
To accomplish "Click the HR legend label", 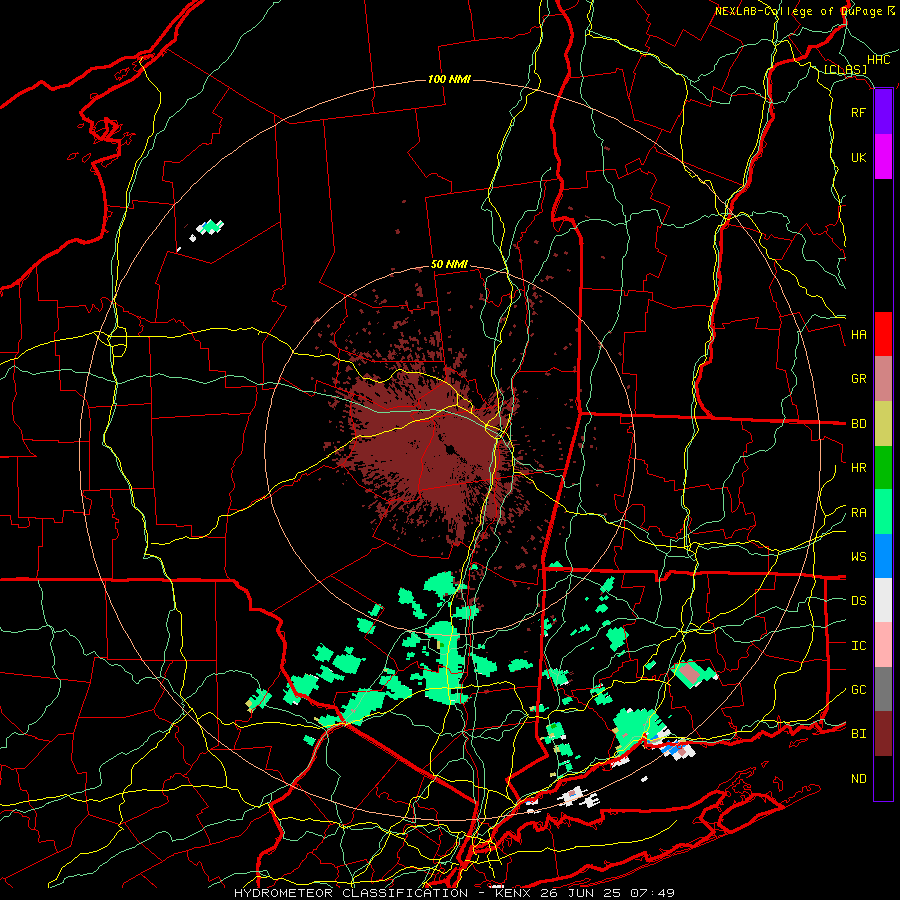I will (858, 468).
